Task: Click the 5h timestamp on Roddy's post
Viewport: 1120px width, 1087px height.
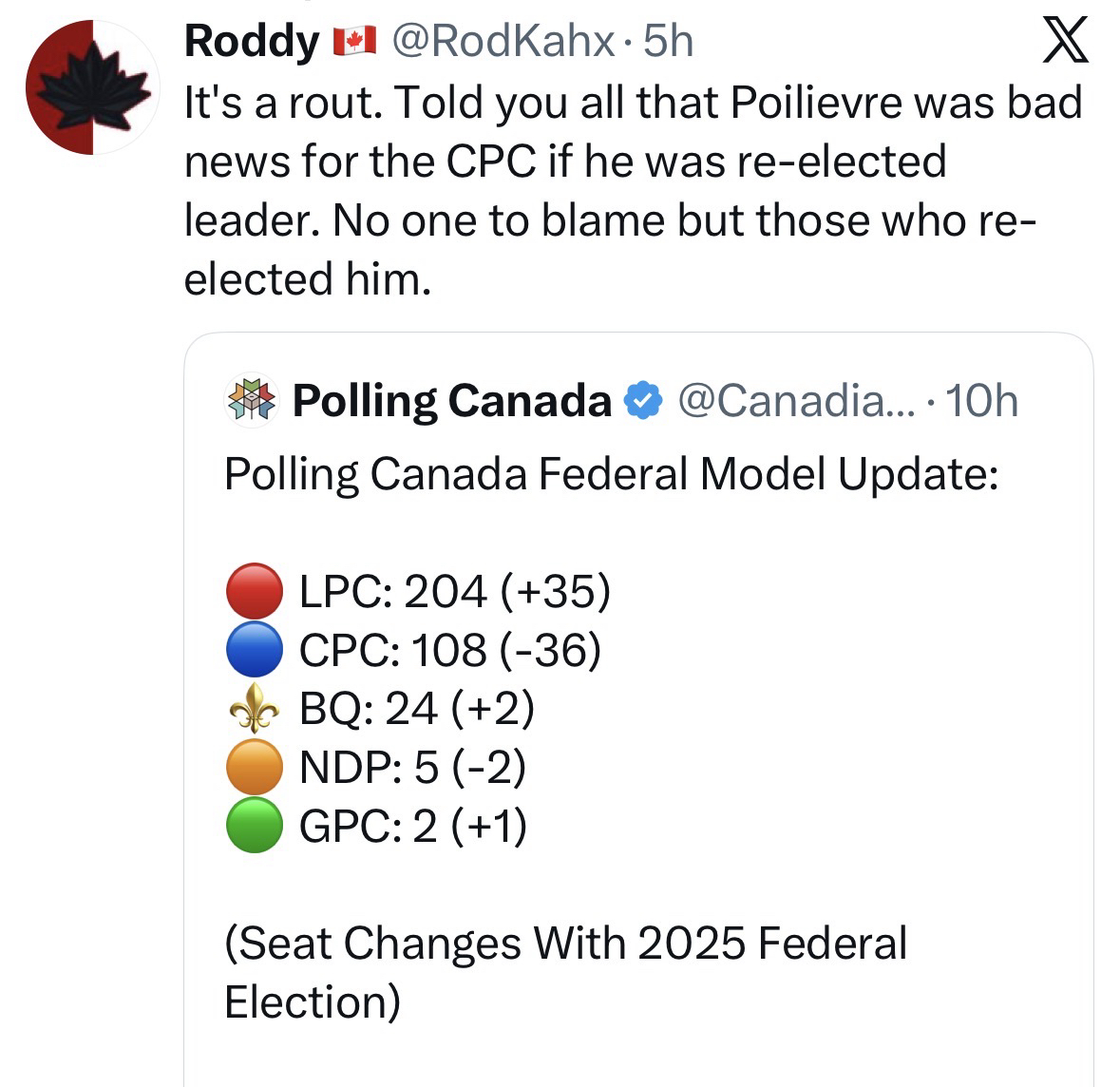Action: (669, 42)
